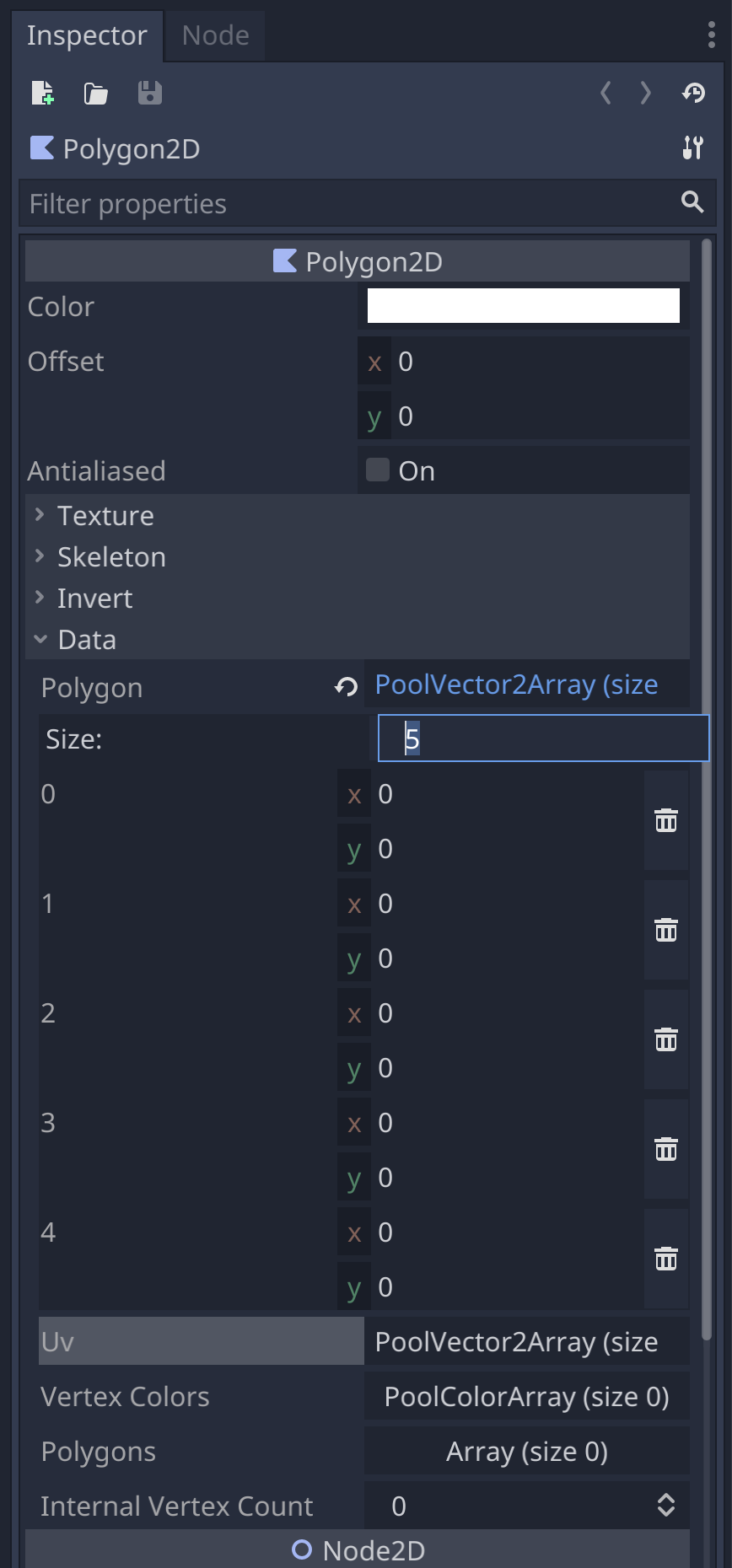The width and height of the screenshot is (732, 1568).
Task: Save the current resource
Action: [x=149, y=94]
